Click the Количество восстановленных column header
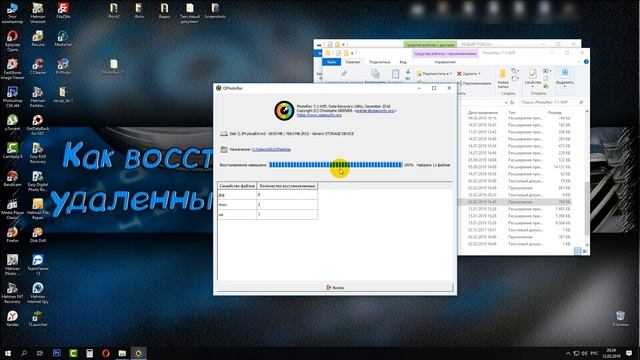Image resolution: width=640 pixels, height=360 pixels. click(287, 186)
